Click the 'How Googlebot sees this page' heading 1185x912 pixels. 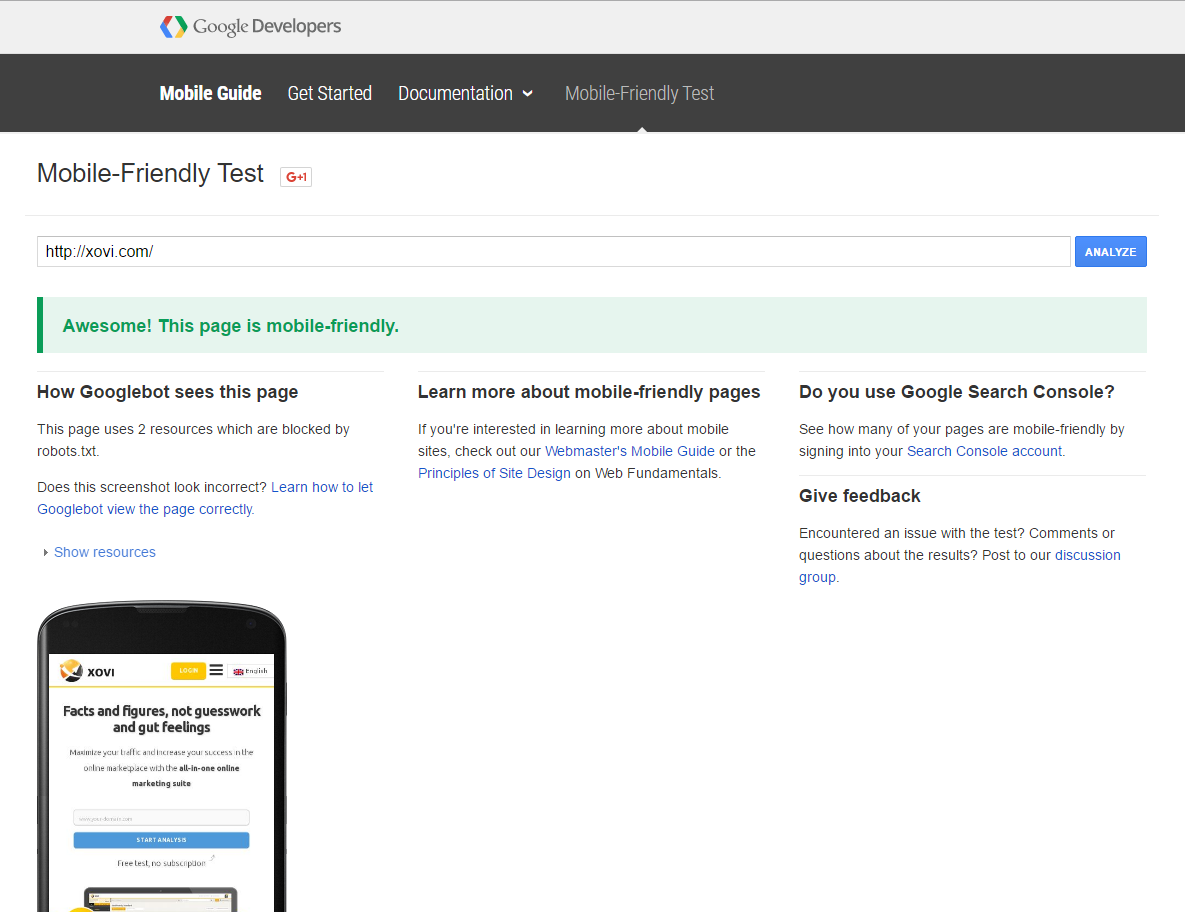point(168,391)
